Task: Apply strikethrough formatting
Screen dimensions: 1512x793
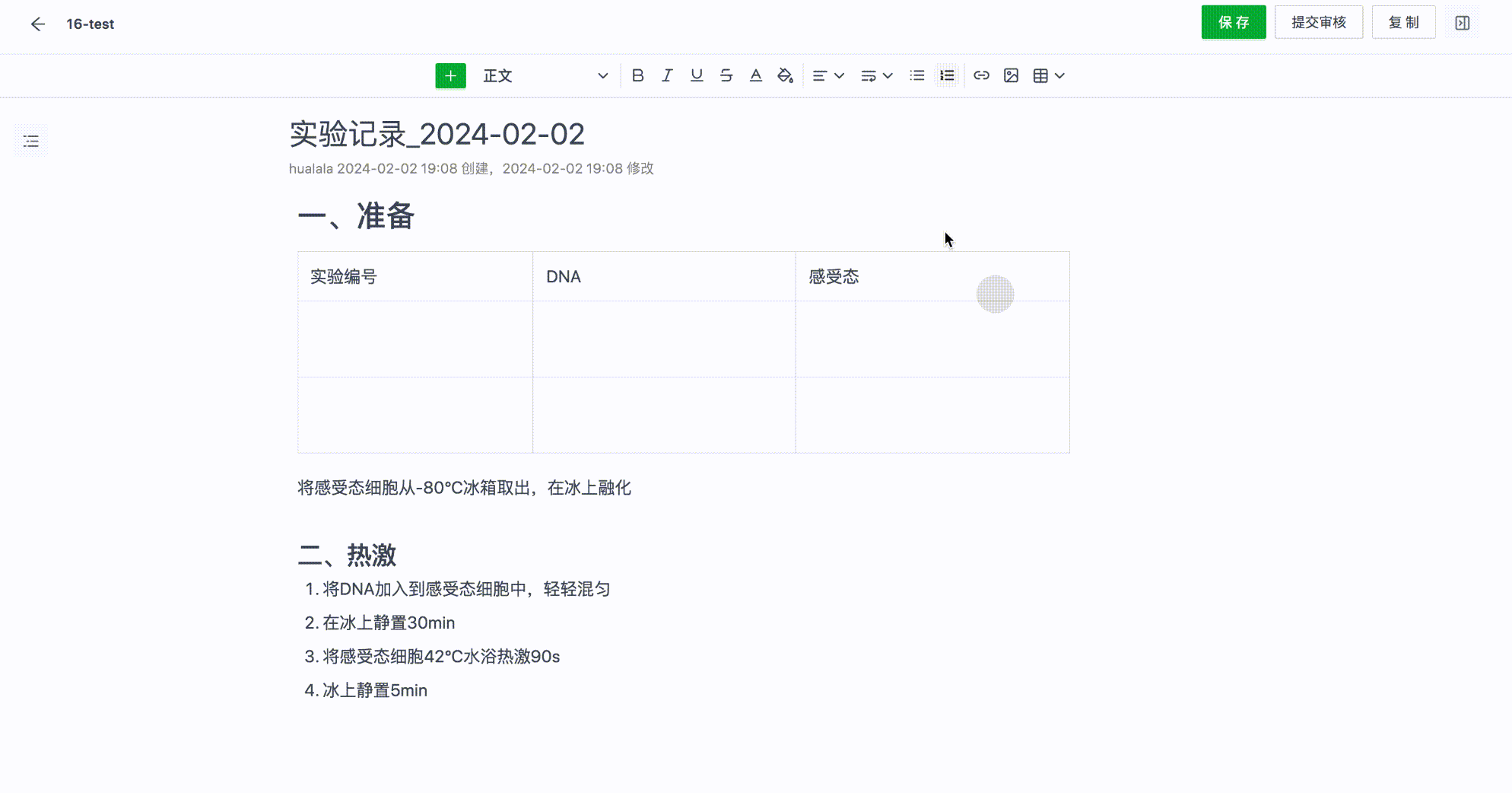Action: click(x=726, y=75)
